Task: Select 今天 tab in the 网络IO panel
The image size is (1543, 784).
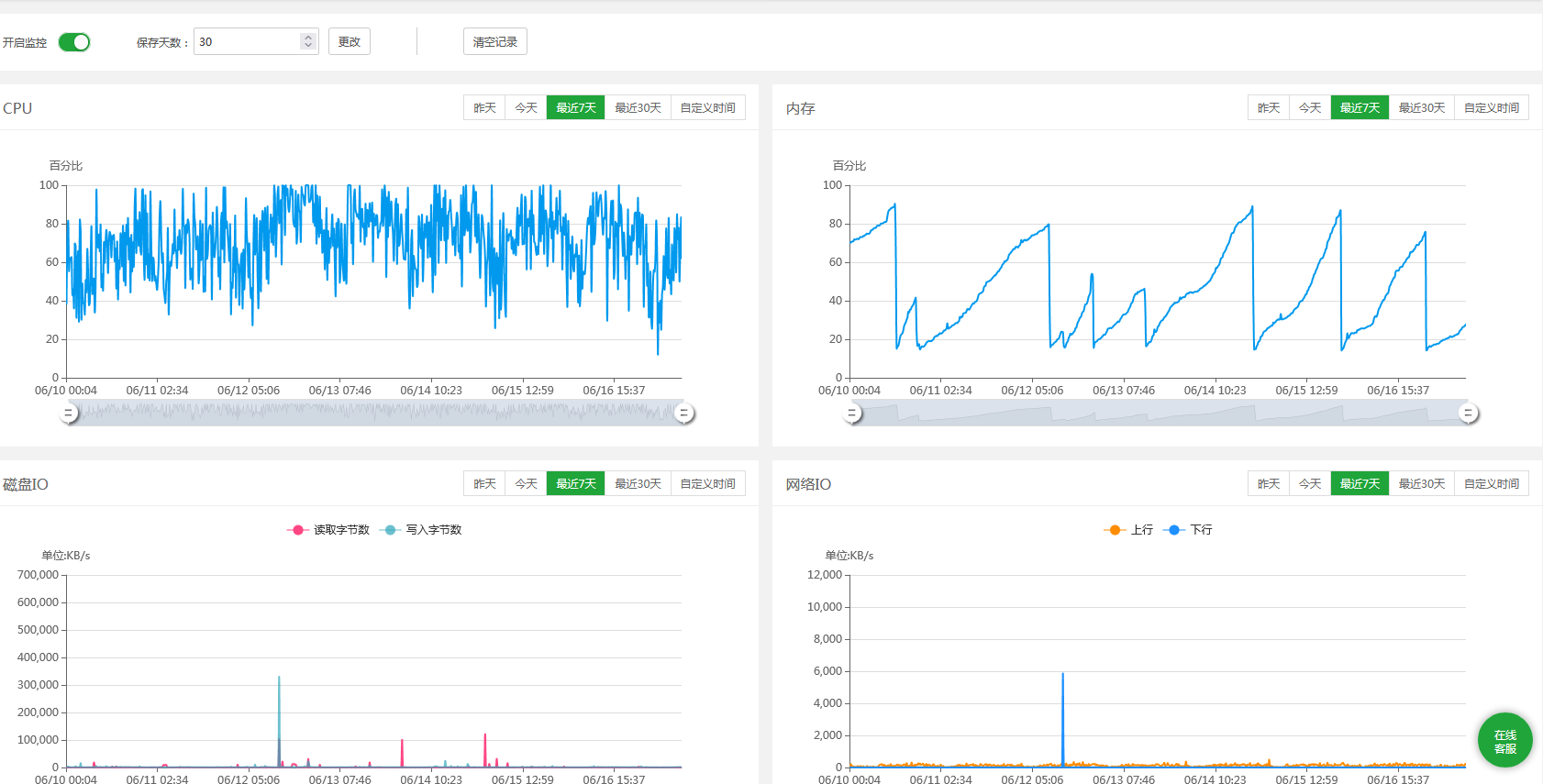Action: [1310, 483]
